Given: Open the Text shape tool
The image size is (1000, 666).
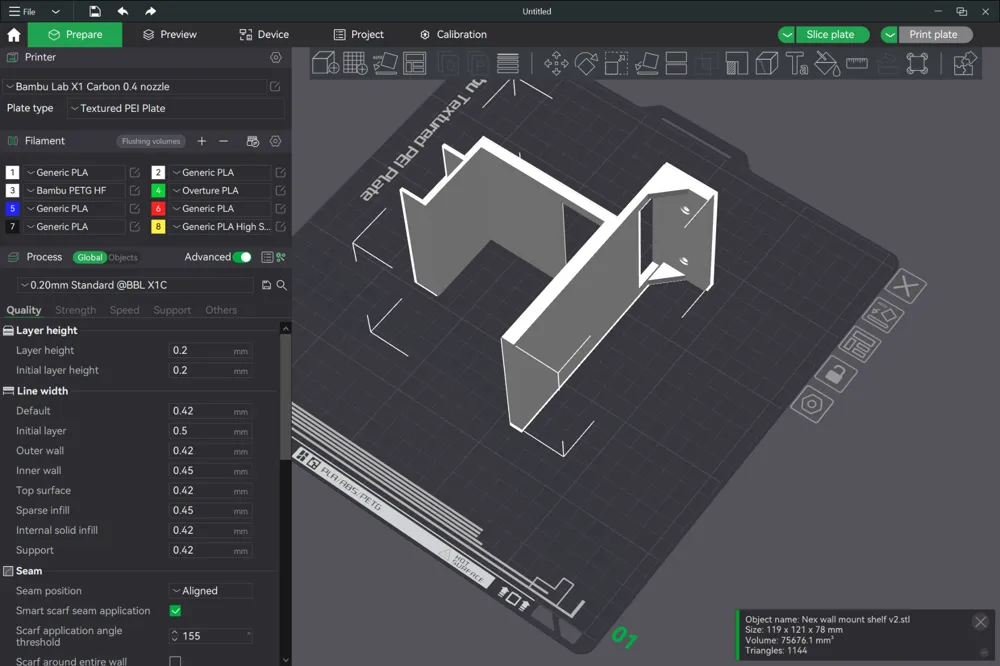Looking at the screenshot, I should [797, 63].
